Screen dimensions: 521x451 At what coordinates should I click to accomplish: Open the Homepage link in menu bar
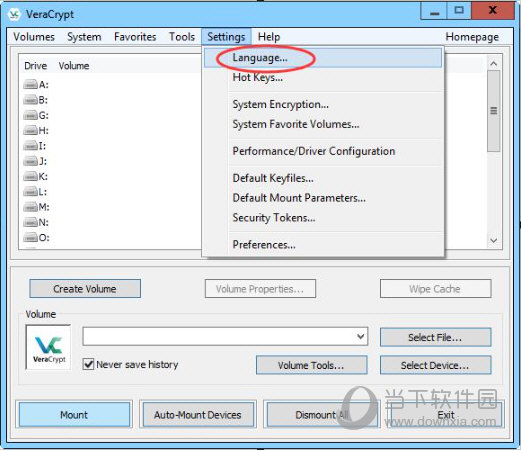point(472,37)
